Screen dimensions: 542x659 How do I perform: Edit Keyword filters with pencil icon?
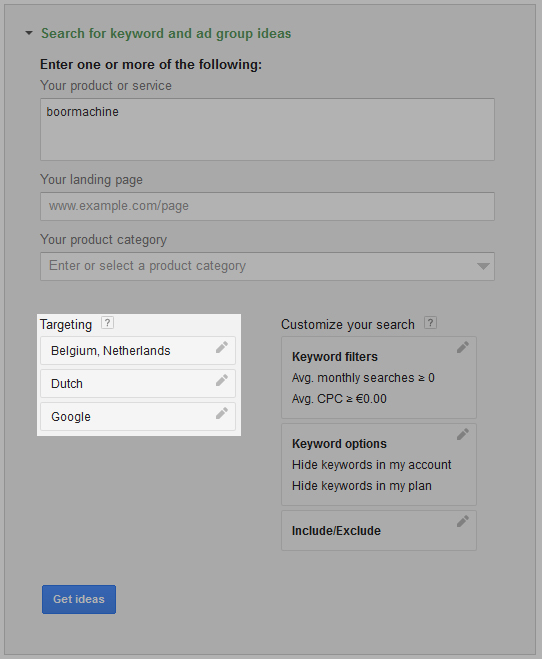pos(463,347)
